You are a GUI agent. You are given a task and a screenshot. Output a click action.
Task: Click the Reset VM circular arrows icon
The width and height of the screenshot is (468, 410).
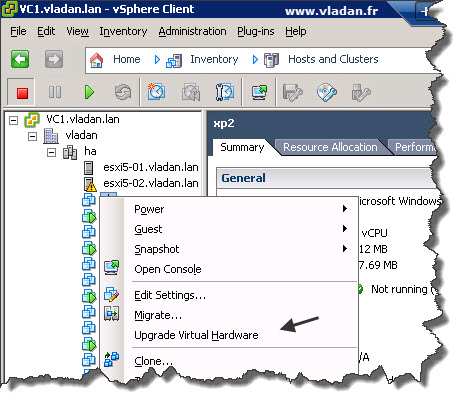[x=123, y=92]
